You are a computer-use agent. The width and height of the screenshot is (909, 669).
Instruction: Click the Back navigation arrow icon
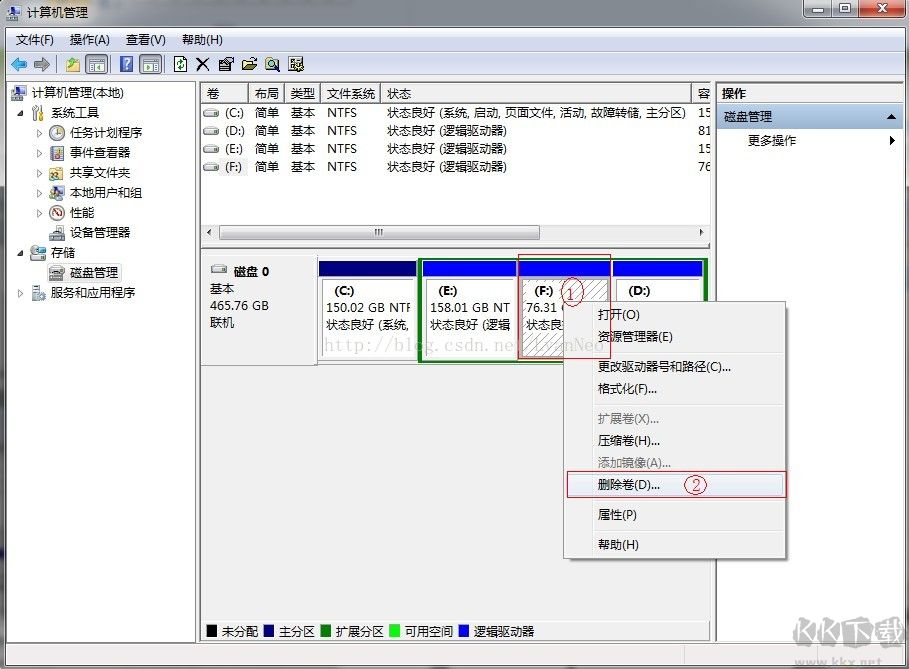[19, 64]
